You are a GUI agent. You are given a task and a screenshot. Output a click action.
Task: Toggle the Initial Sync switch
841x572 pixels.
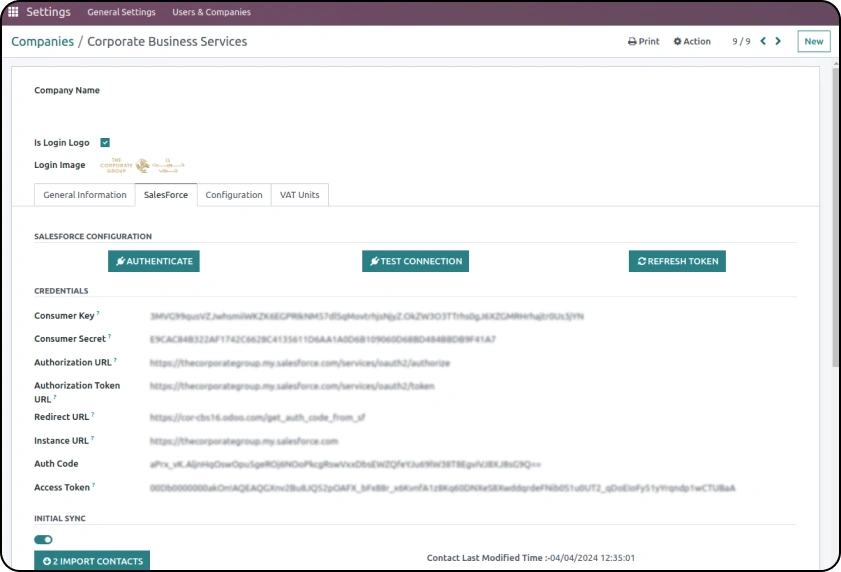point(43,539)
